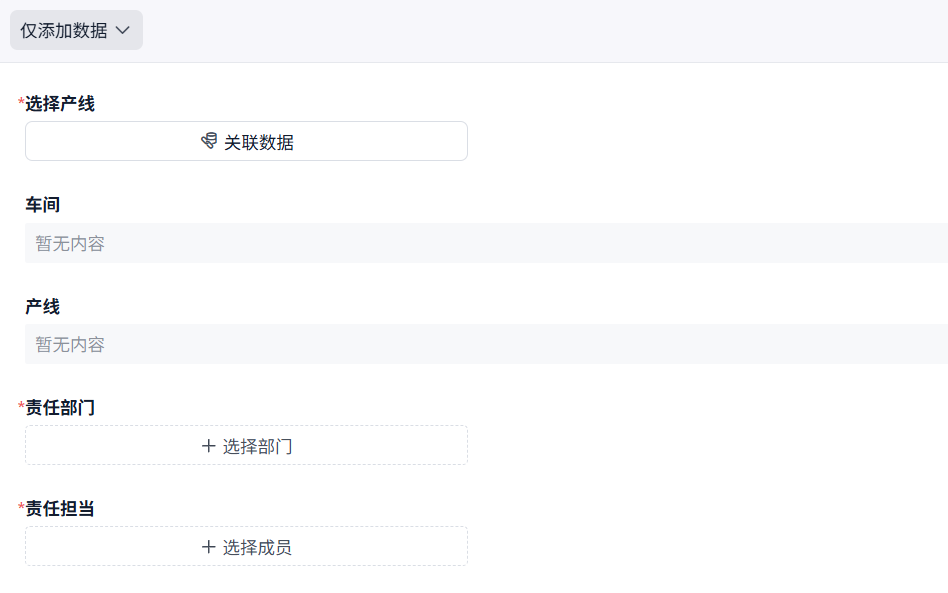This screenshot has height=593, width=948.
Task: Click the funnel-shaped icon next to 关联数据 text
Action: point(207,140)
